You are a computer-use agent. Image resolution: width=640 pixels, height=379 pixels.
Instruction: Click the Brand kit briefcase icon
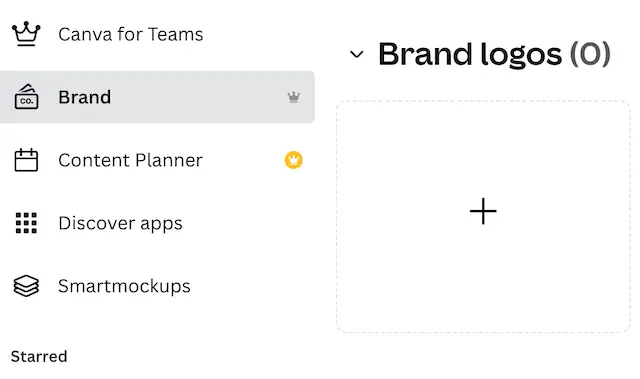point(27,97)
